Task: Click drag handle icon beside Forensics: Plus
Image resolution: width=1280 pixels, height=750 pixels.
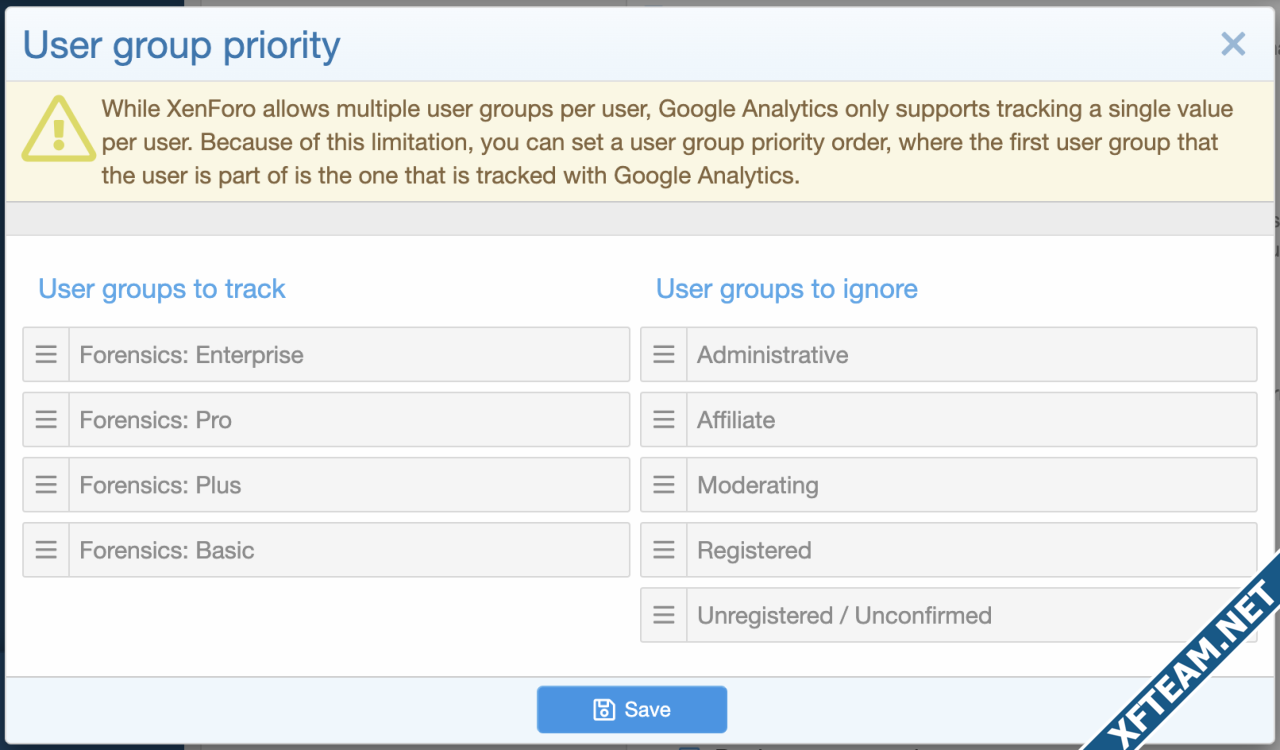Action: 46,484
